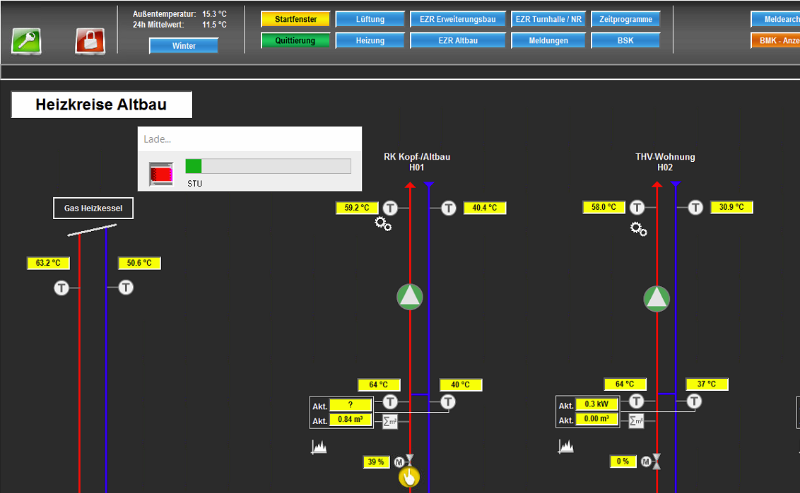Viewport: 800px width, 493px height.
Task: Open the EZR Turnhalle / NR page
Action: click(x=548, y=19)
